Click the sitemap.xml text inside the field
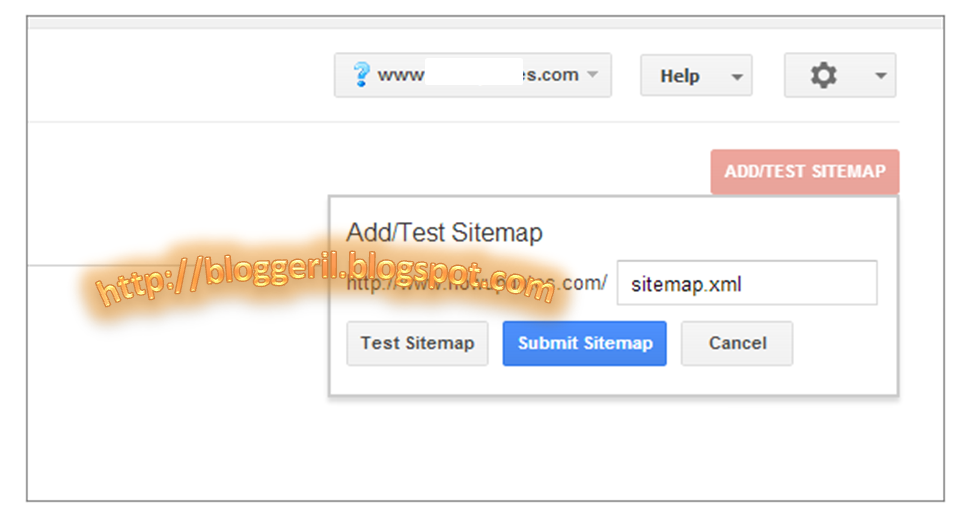This screenshot has width=971, height=517. [686, 284]
